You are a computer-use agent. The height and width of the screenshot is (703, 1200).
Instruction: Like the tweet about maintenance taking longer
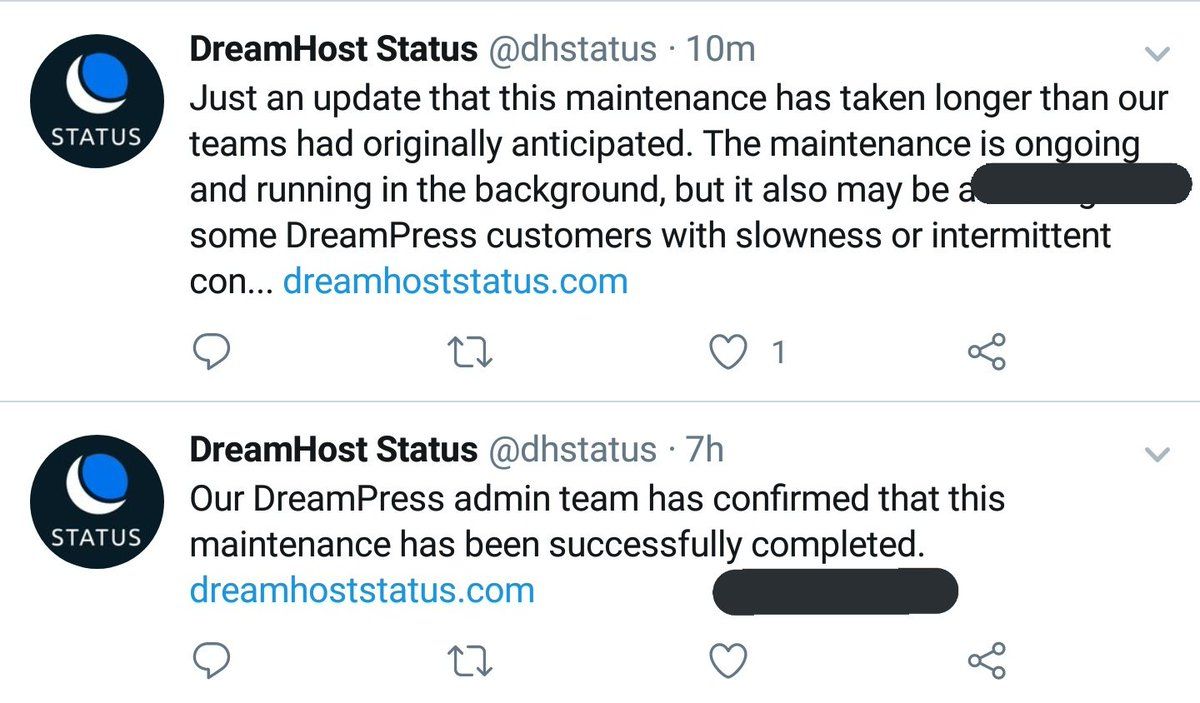pyautogui.click(x=729, y=350)
